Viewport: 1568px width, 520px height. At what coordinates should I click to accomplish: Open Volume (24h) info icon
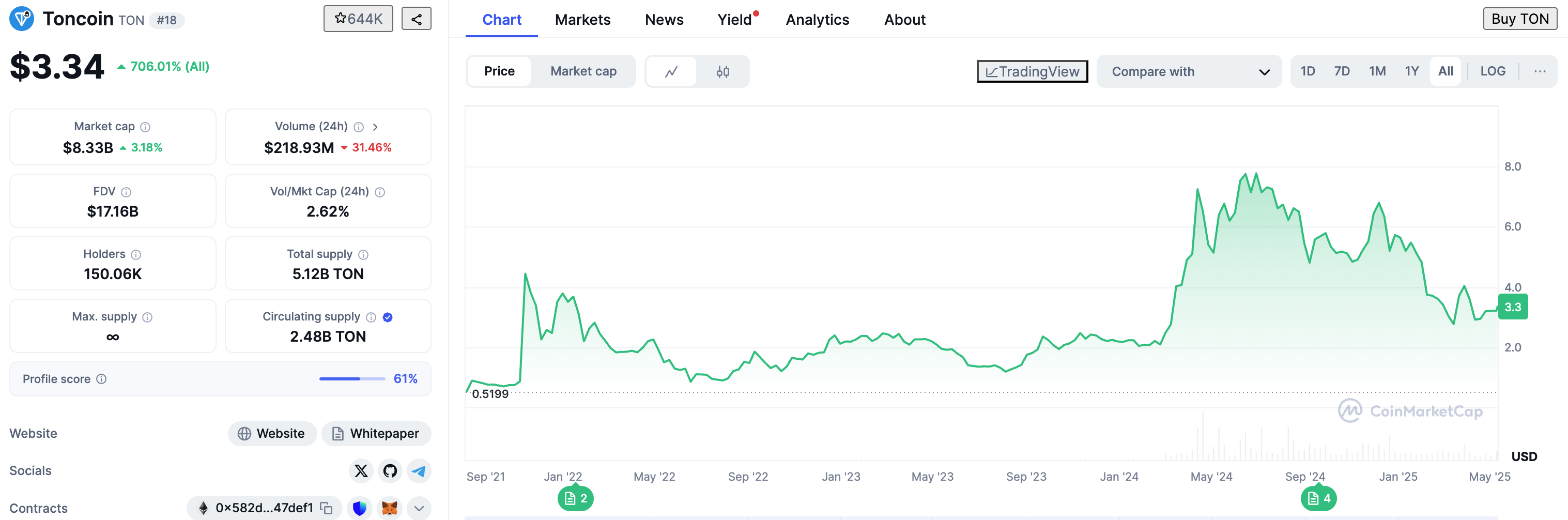359,127
